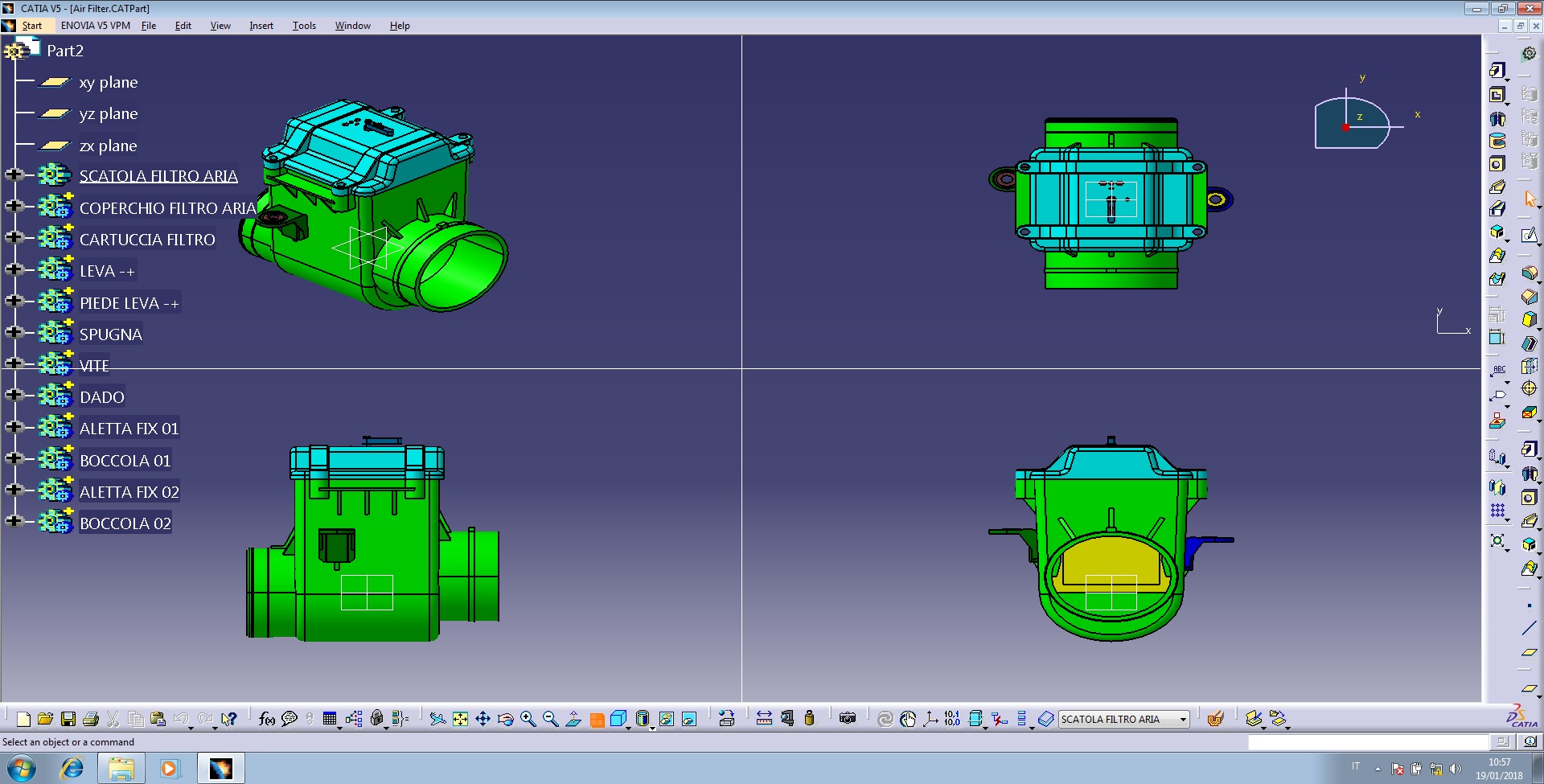Toggle the Hide/Show icon
Screen dimensions: 1544x784
[x=666, y=719]
